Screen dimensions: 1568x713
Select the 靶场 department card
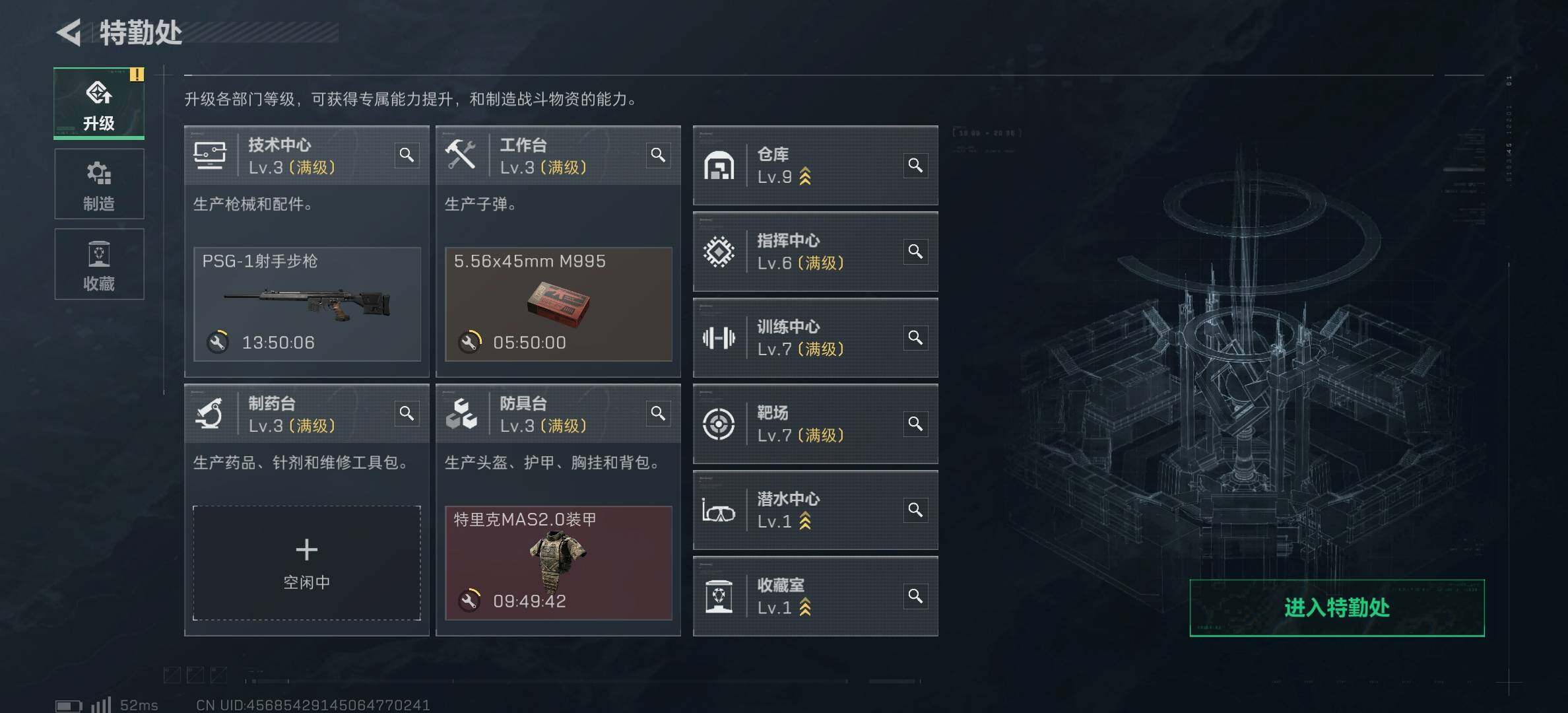pos(815,424)
